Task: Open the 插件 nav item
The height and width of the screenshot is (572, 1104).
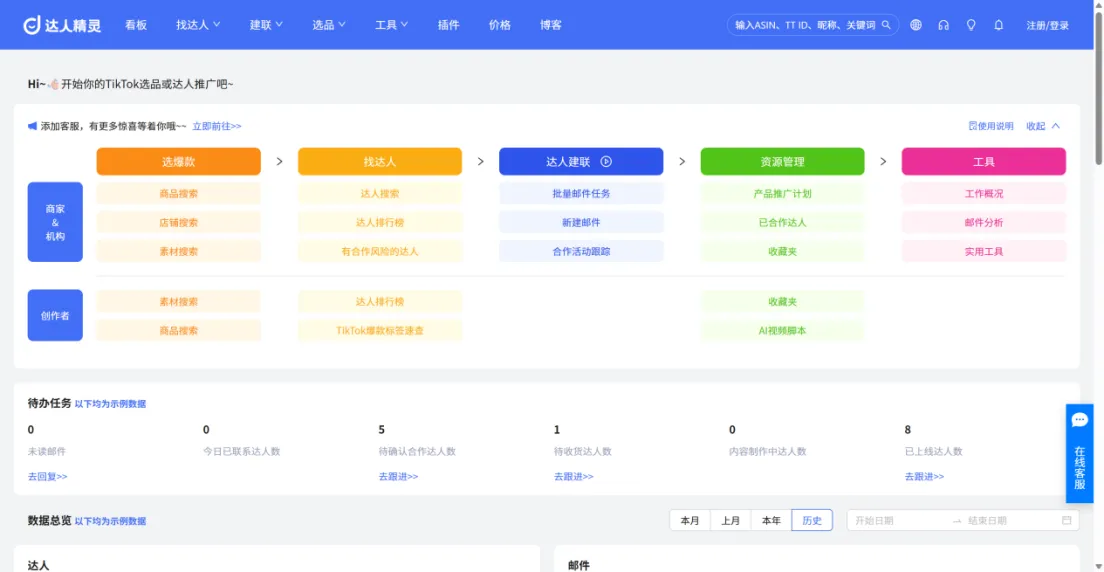Action: point(448,25)
